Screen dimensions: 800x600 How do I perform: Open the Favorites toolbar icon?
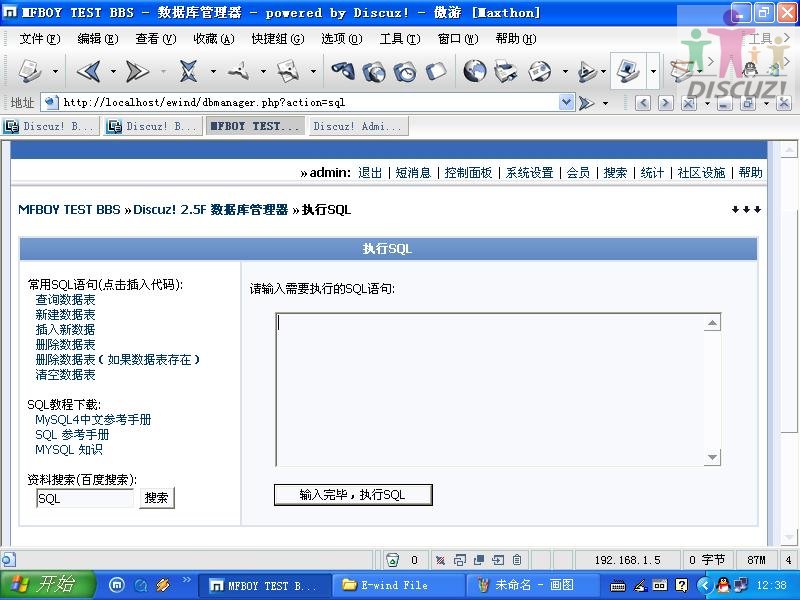click(x=374, y=71)
